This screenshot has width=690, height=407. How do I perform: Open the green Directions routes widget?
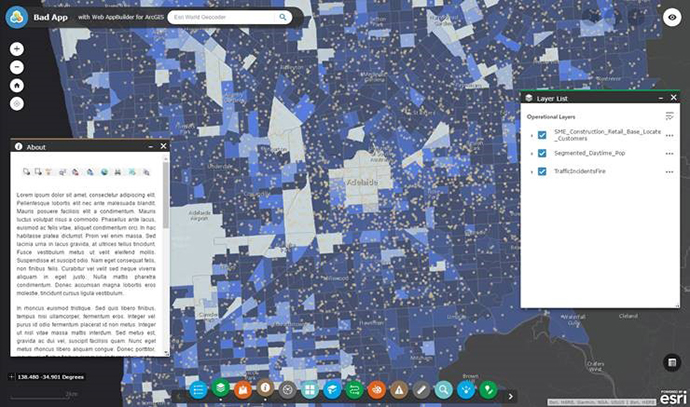coord(354,390)
